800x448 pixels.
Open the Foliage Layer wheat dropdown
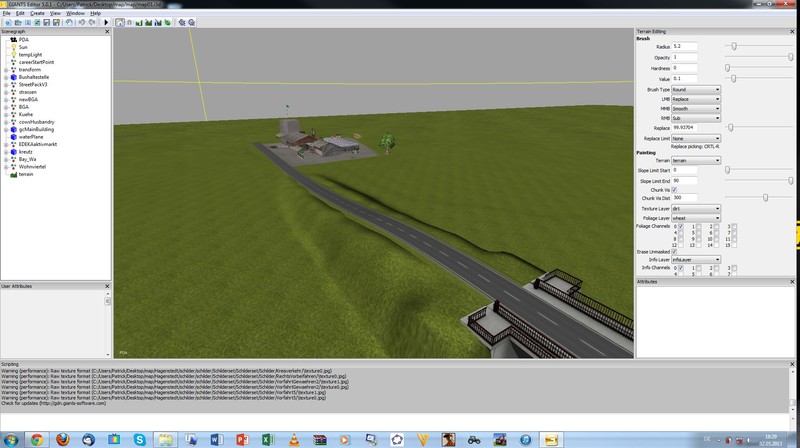[x=696, y=218]
